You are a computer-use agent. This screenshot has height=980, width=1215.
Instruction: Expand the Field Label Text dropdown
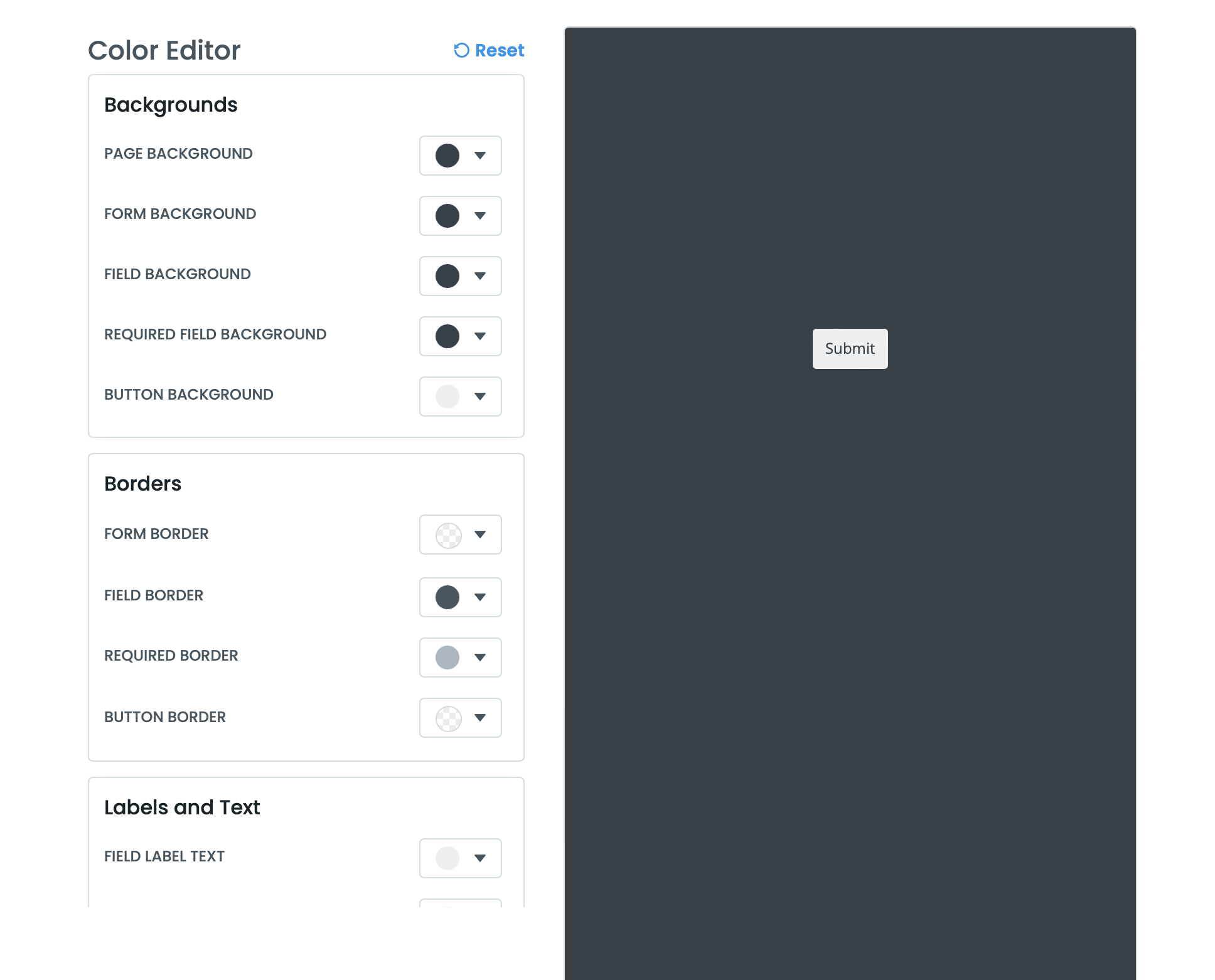(x=479, y=858)
